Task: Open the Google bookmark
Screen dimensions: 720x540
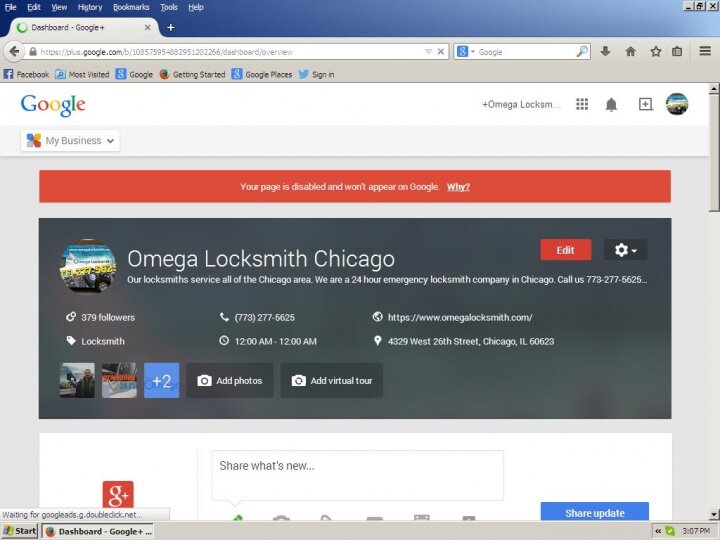Action: point(134,74)
